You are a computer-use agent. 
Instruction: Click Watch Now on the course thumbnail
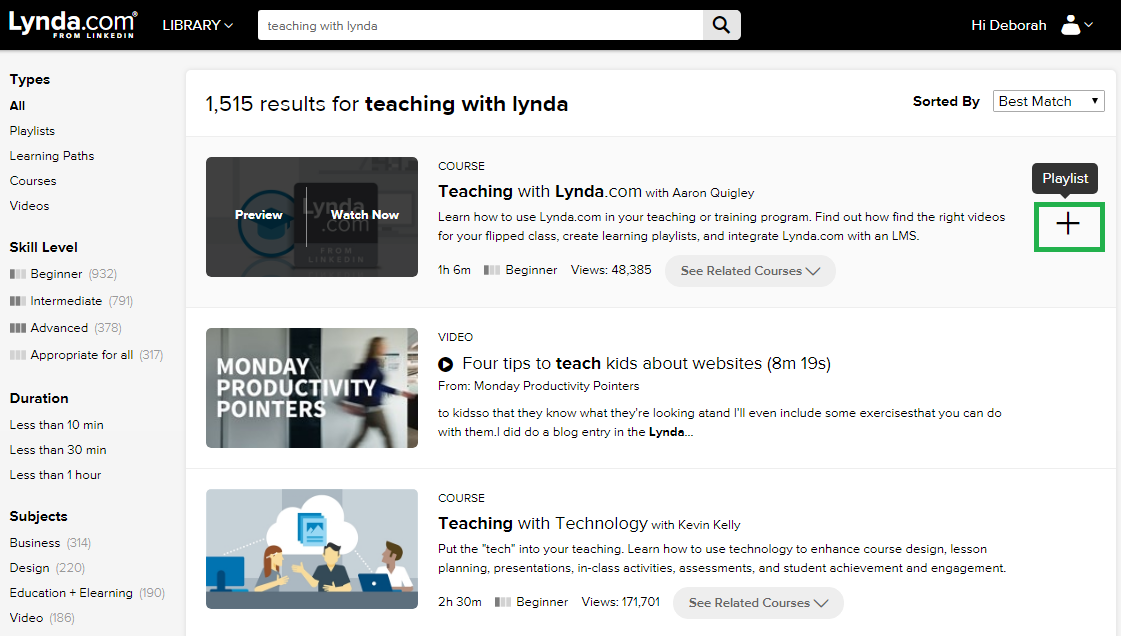(365, 215)
